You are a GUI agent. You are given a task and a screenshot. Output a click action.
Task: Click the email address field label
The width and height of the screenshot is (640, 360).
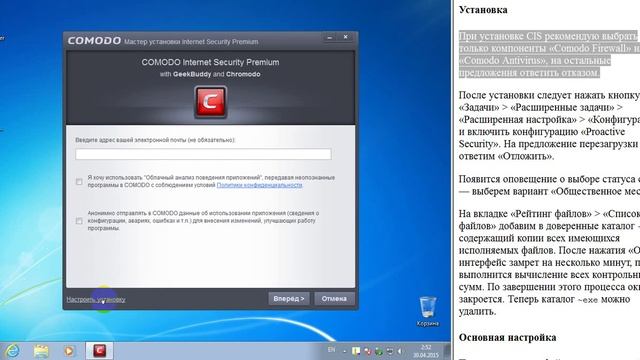pyautogui.click(x=155, y=140)
